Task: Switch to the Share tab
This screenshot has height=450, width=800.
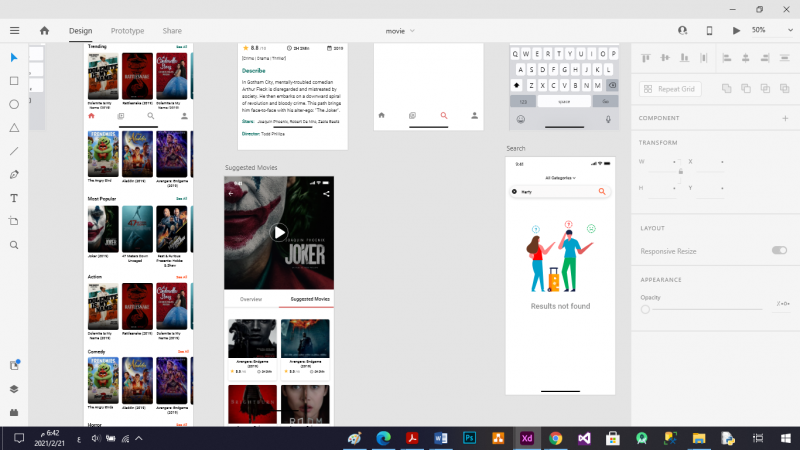Action: tap(172, 31)
